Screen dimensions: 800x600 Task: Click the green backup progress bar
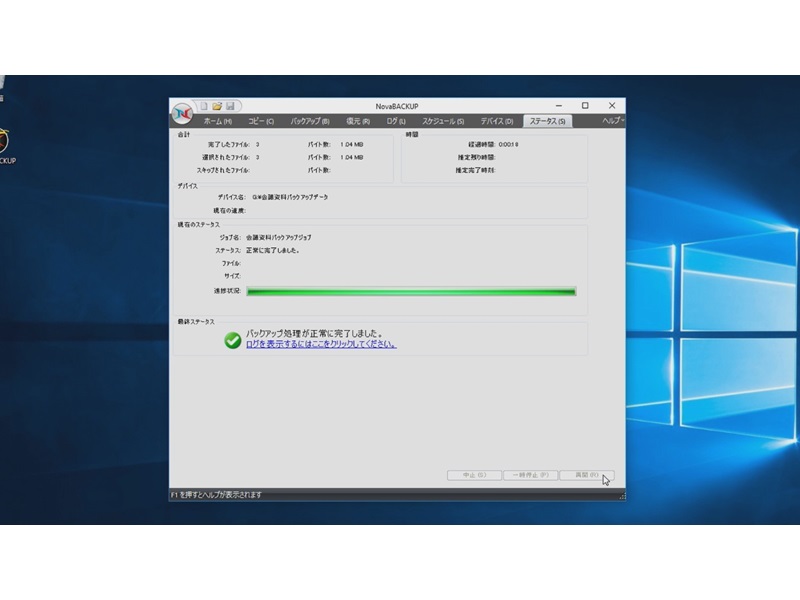[411, 291]
